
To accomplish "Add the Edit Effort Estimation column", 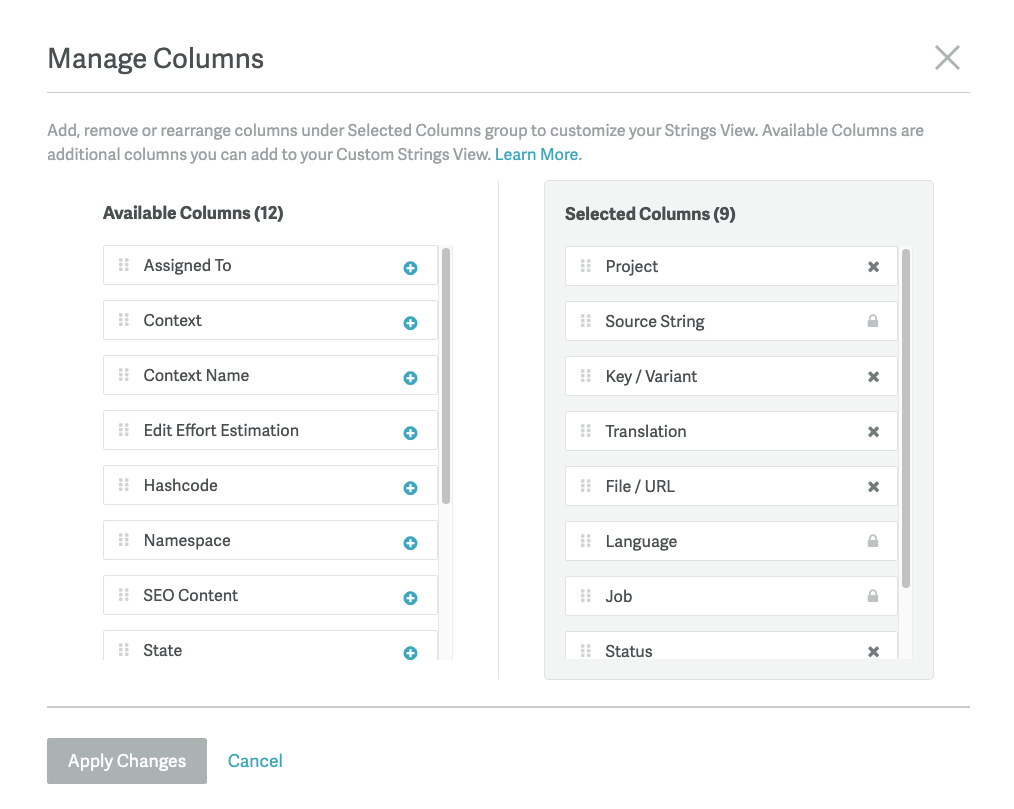I will click(x=409, y=430).
